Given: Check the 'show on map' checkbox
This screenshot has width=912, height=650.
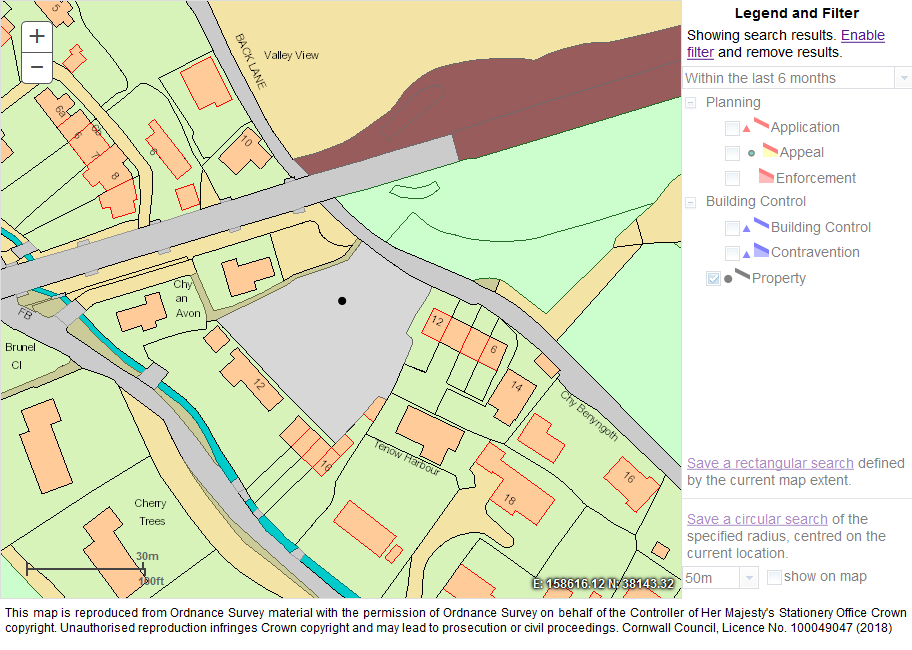Looking at the screenshot, I should coord(774,577).
